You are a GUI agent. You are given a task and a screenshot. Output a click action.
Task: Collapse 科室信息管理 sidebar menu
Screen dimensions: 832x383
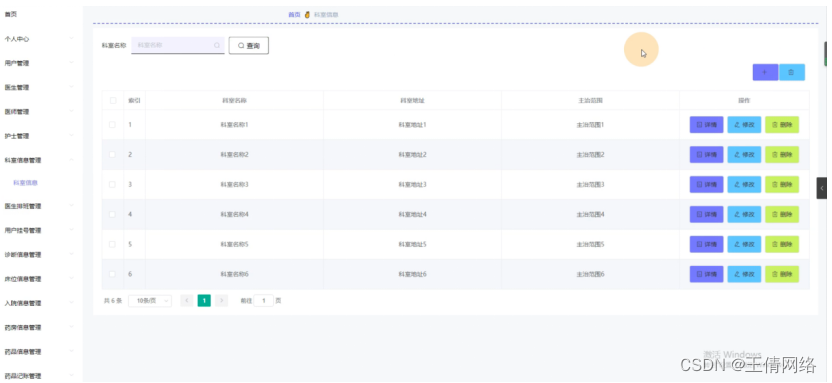(41, 160)
